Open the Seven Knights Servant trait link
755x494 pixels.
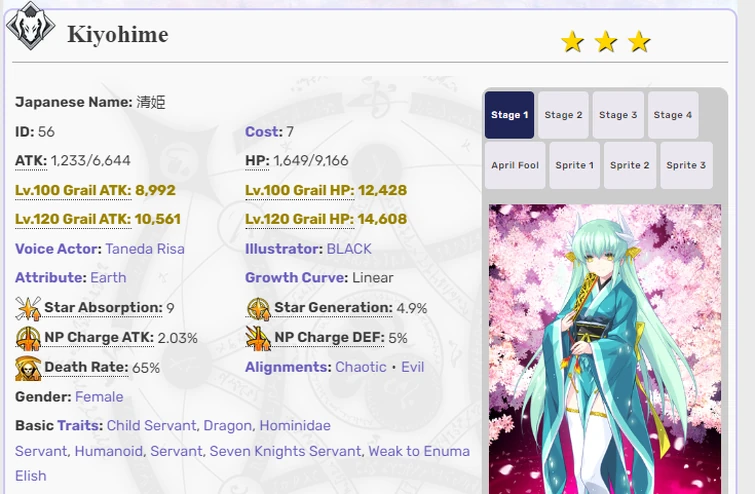[x=285, y=451]
